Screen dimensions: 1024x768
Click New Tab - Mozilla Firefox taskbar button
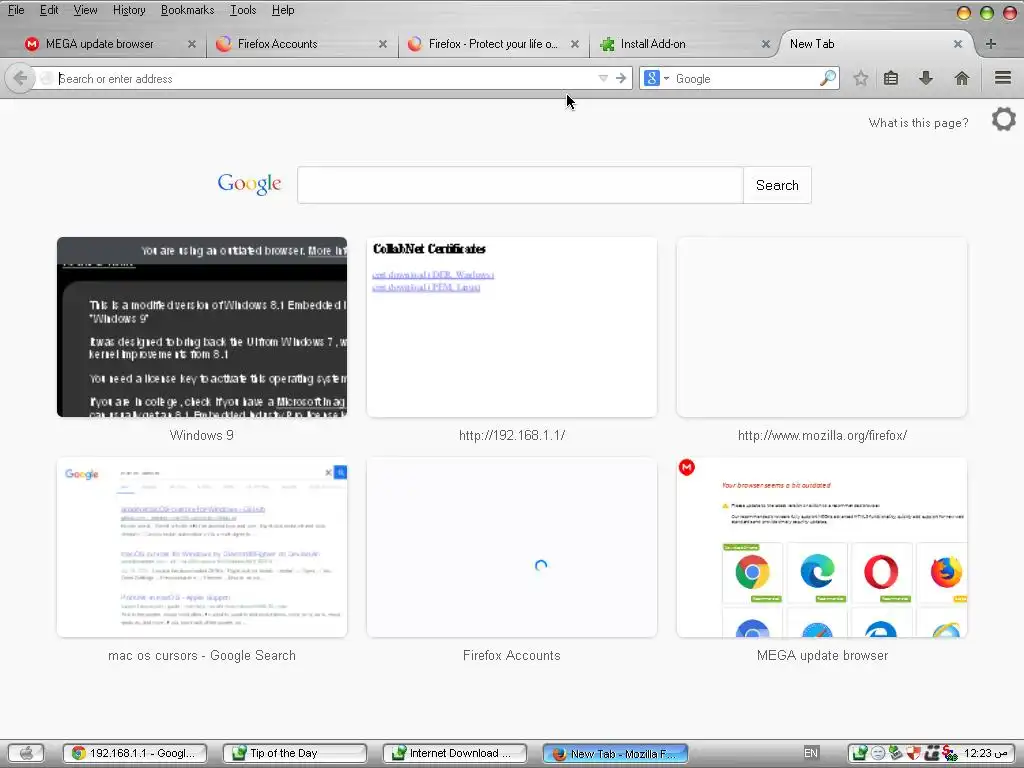[615, 753]
